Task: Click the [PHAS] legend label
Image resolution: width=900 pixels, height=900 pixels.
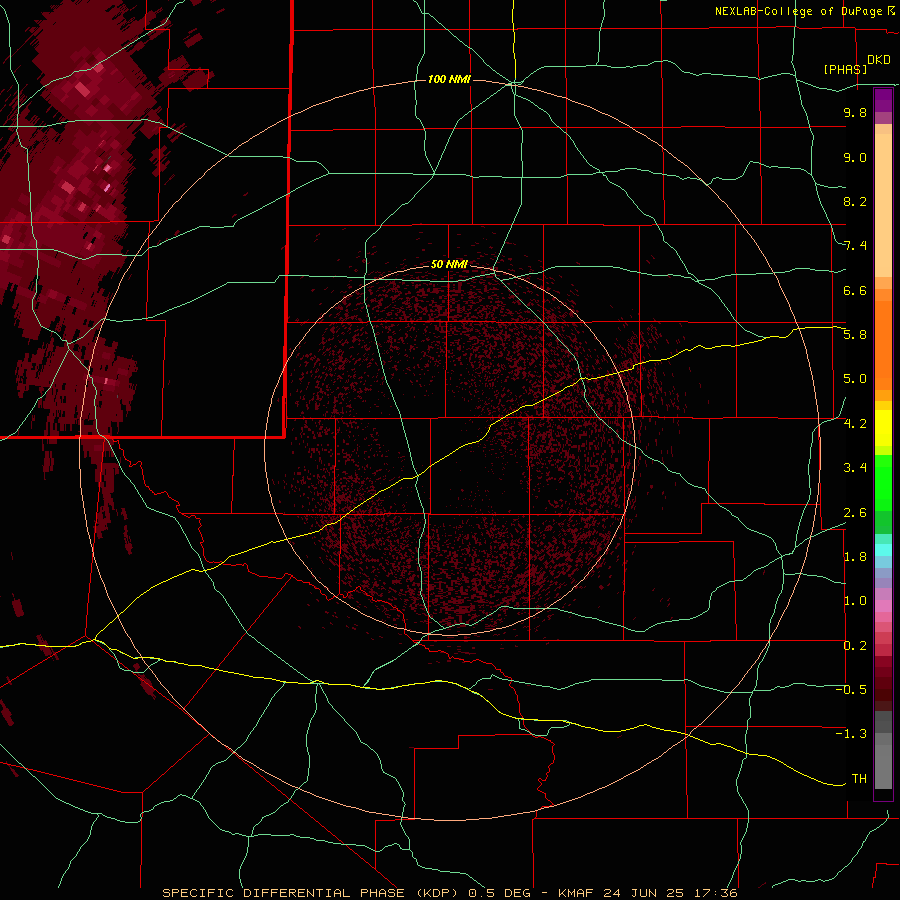Action: (x=845, y=69)
